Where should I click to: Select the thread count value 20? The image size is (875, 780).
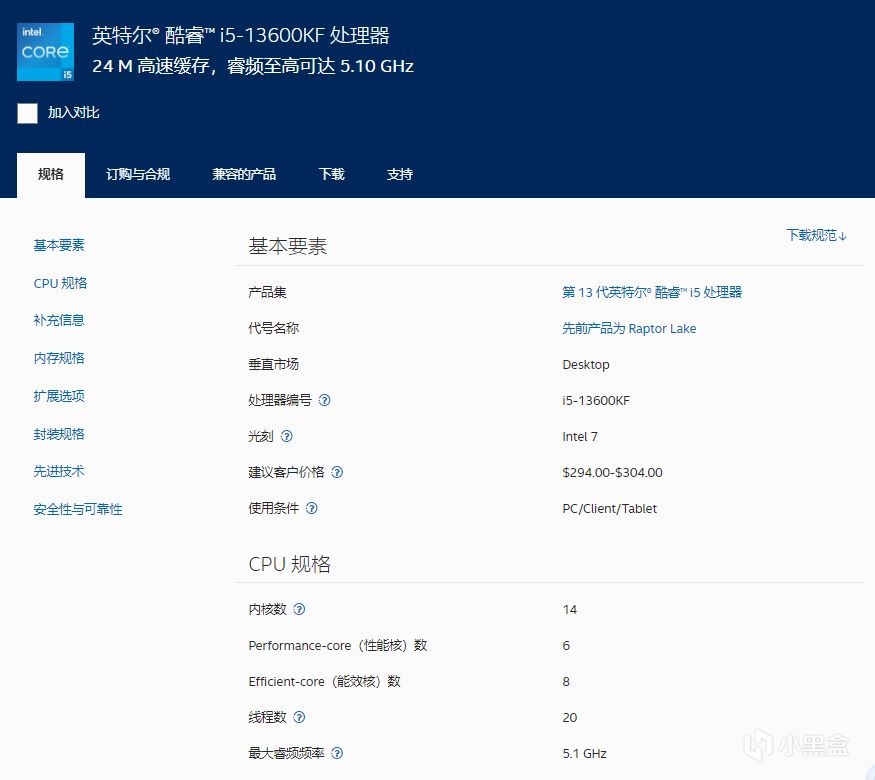click(570, 718)
